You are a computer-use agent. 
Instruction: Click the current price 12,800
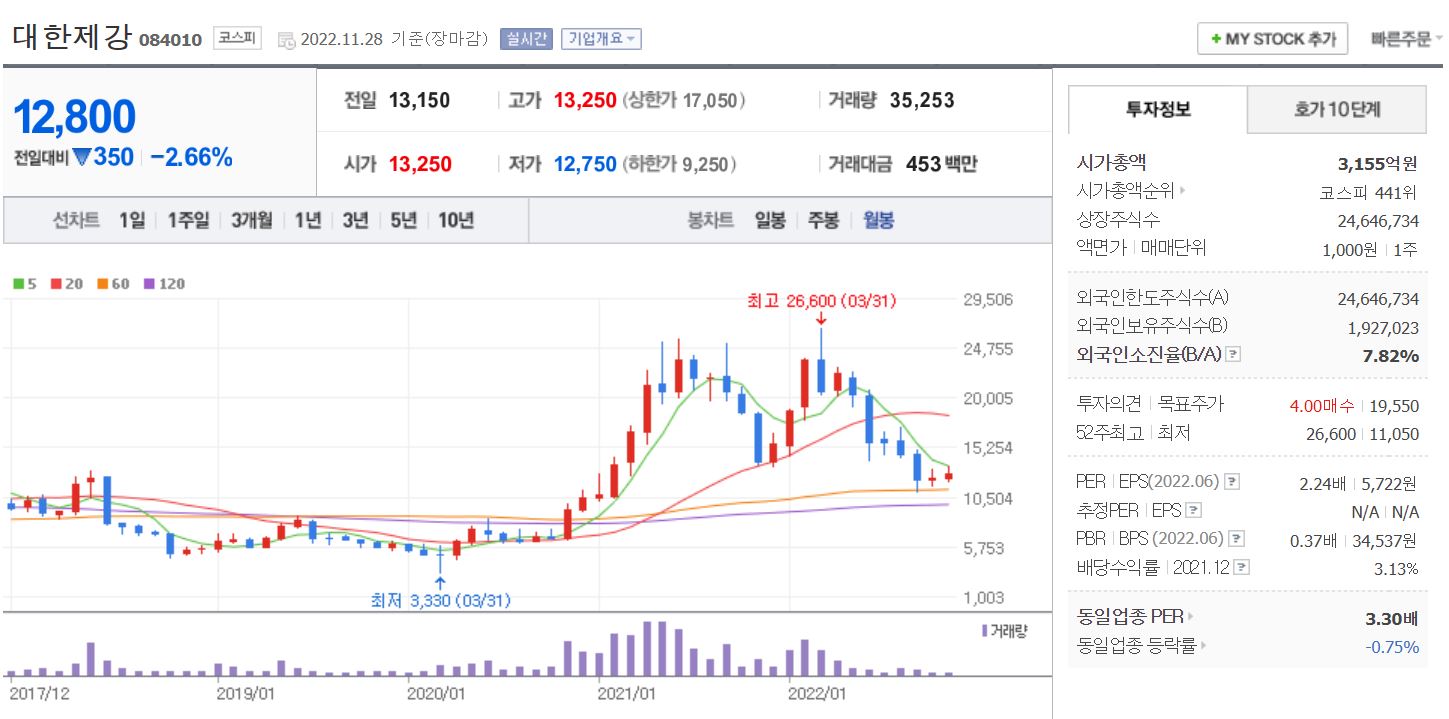click(74, 117)
